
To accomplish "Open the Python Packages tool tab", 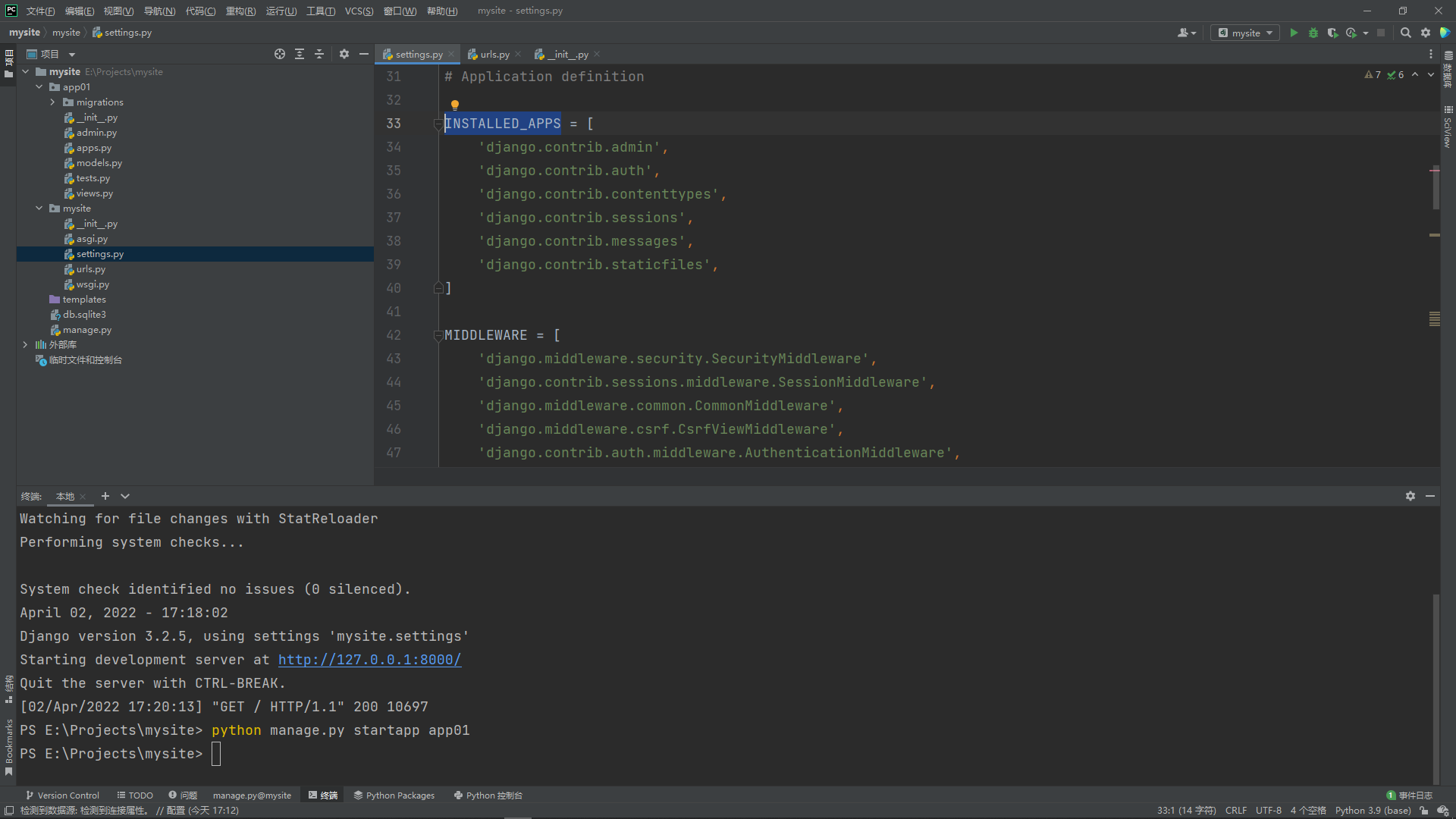I will 394,795.
